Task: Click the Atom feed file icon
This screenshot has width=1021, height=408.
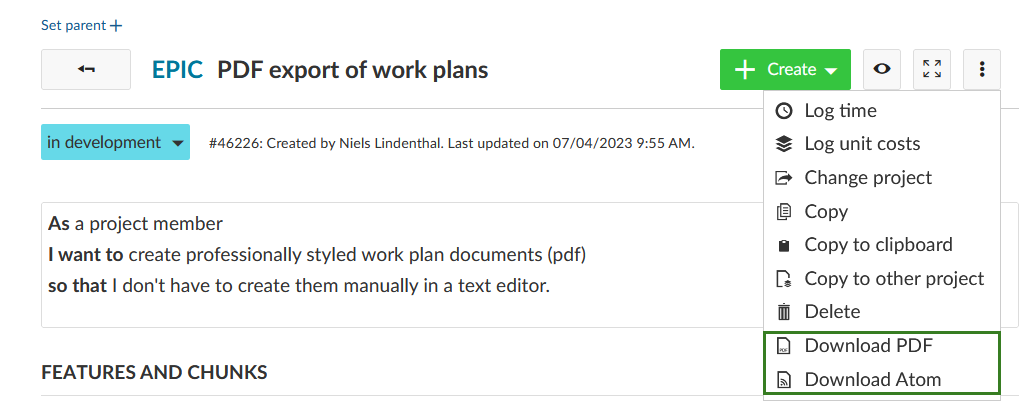Action: click(x=784, y=380)
